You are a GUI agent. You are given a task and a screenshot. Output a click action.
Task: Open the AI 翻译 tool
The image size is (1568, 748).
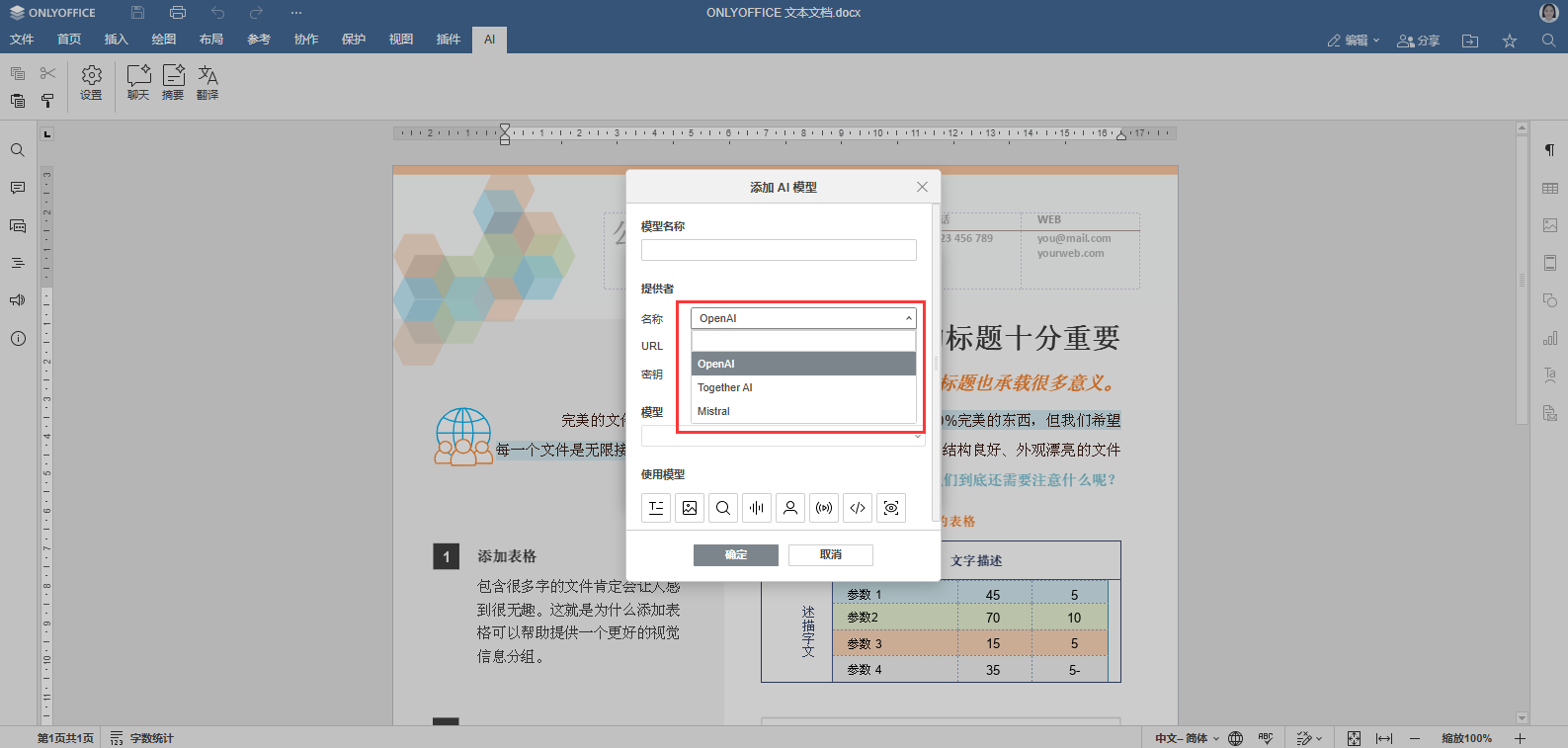[207, 83]
